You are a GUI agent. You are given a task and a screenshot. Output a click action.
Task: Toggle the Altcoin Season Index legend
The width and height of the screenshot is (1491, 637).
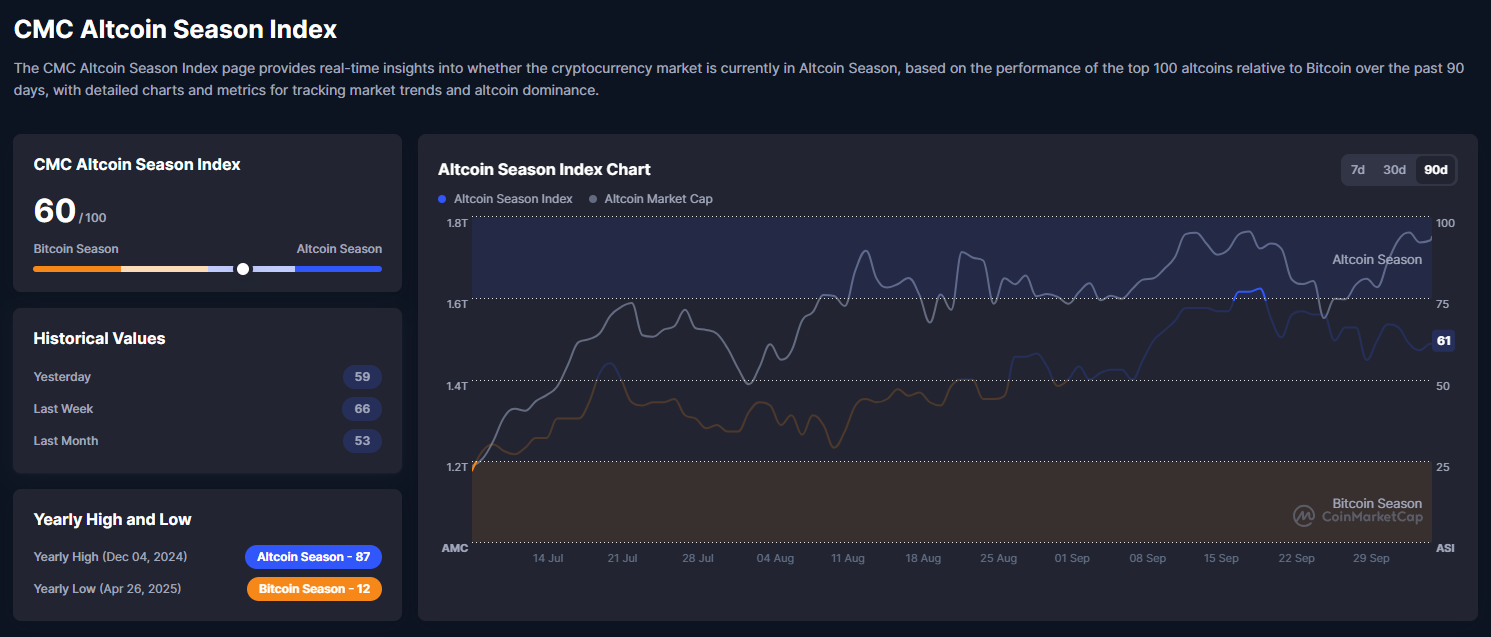[512, 199]
